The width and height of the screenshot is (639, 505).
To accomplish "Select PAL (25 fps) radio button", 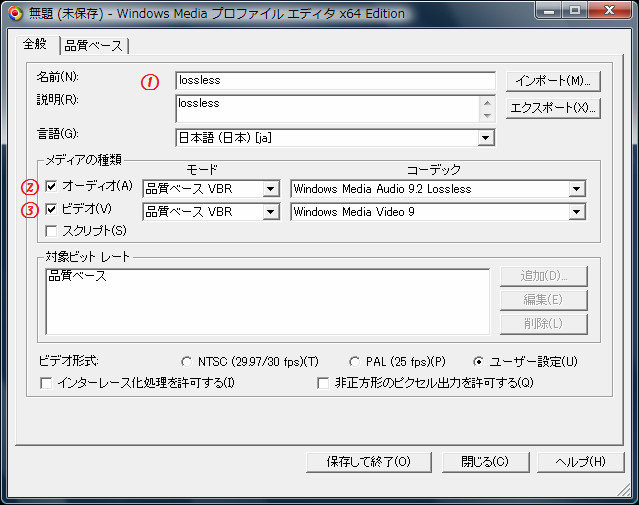I will (x=355, y=361).
